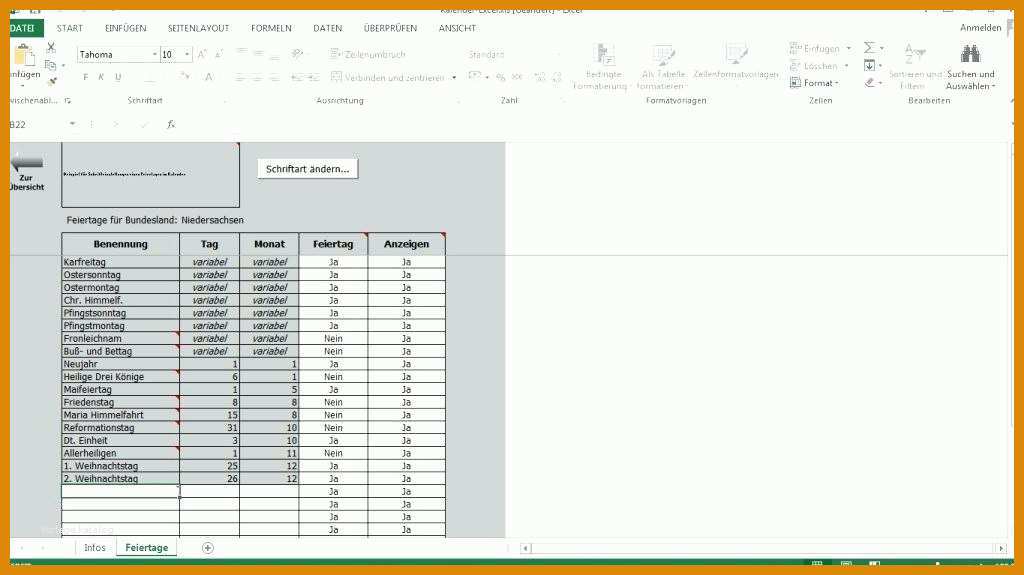This screenshot has height=575, width=1024.
Task: Click the Anzeigen column header
Action: pos(406,244)
